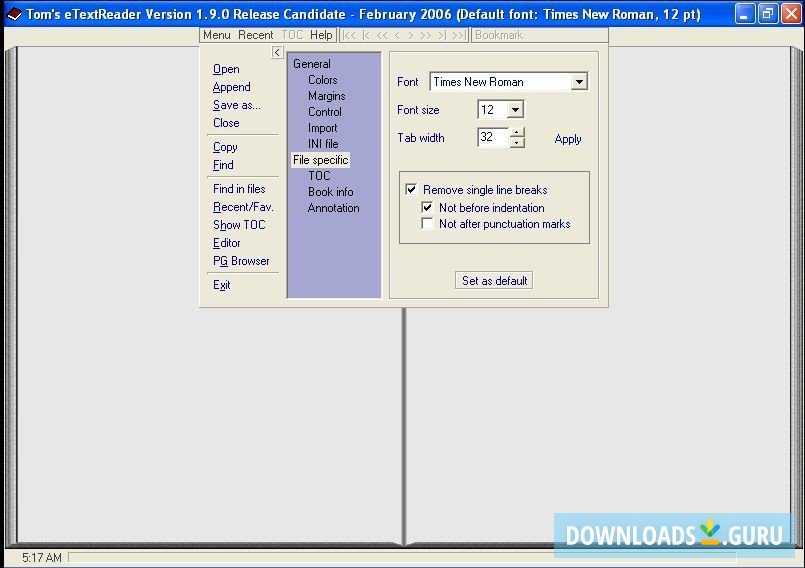Choose Find from the menu

click(223, 165)
